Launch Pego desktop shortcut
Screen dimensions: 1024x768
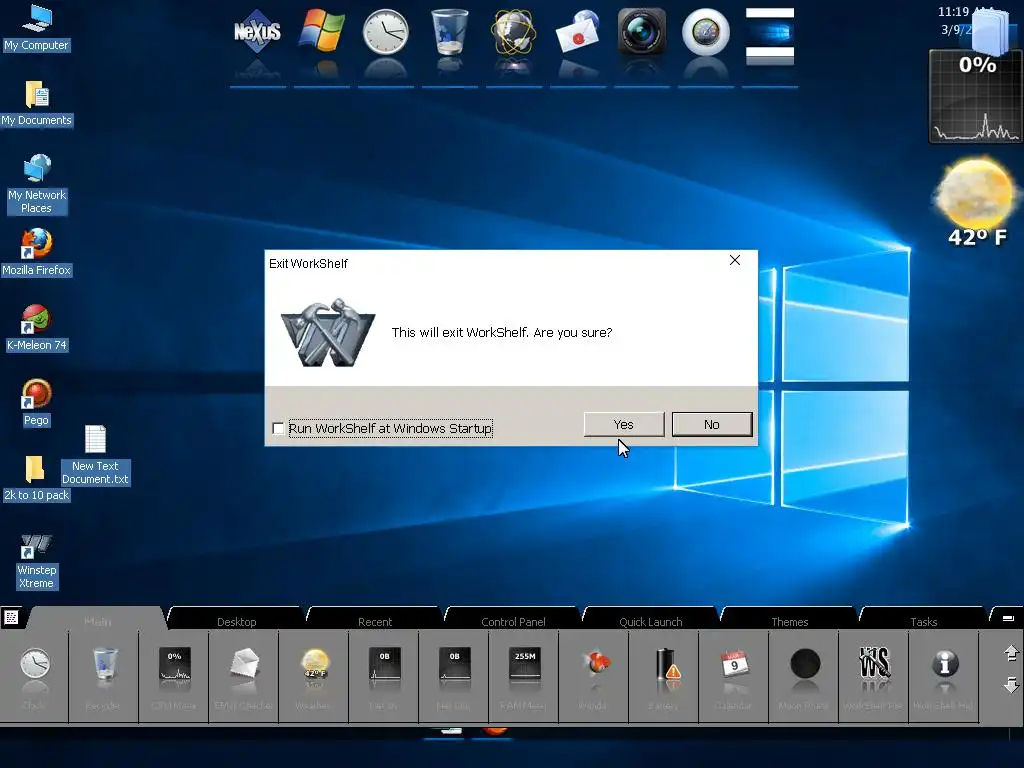37,402
